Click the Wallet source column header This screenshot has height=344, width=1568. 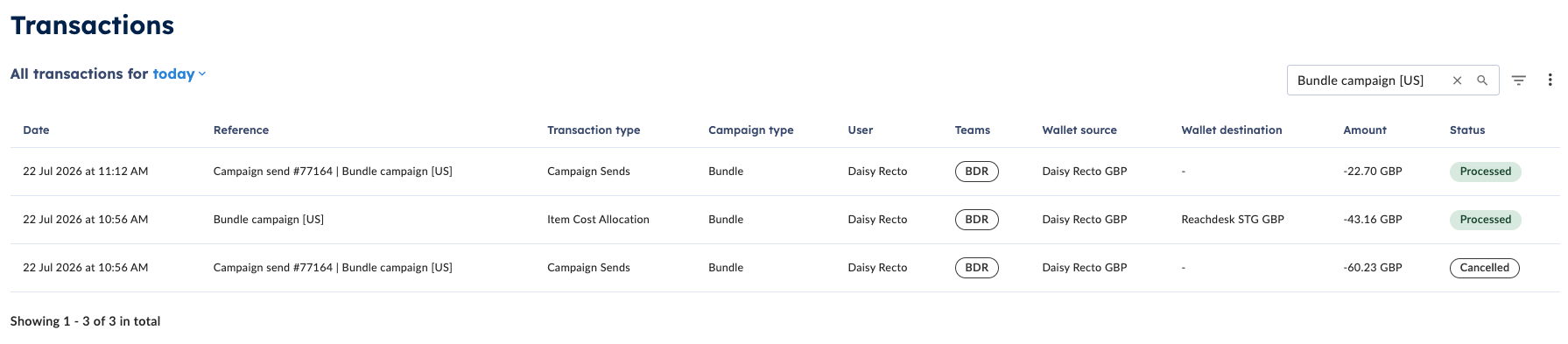[1079, 130]
